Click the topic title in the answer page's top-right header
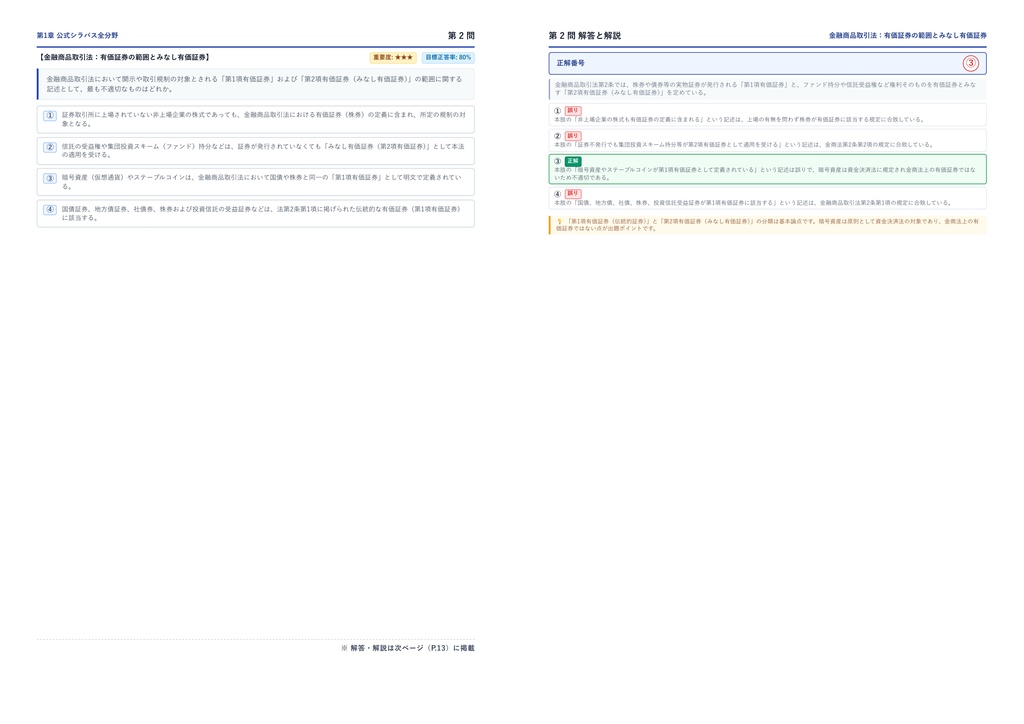The image size is (1024, 724). pyautogui.click(x=908, y=35)
